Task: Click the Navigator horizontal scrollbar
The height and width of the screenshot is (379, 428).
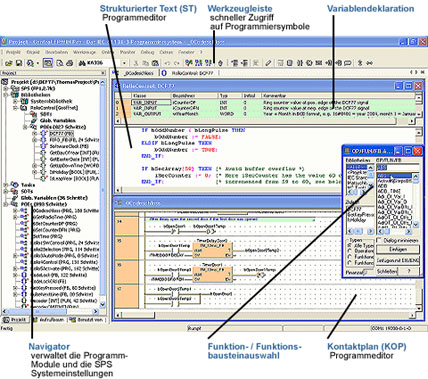Action: (x=50, y=311)
